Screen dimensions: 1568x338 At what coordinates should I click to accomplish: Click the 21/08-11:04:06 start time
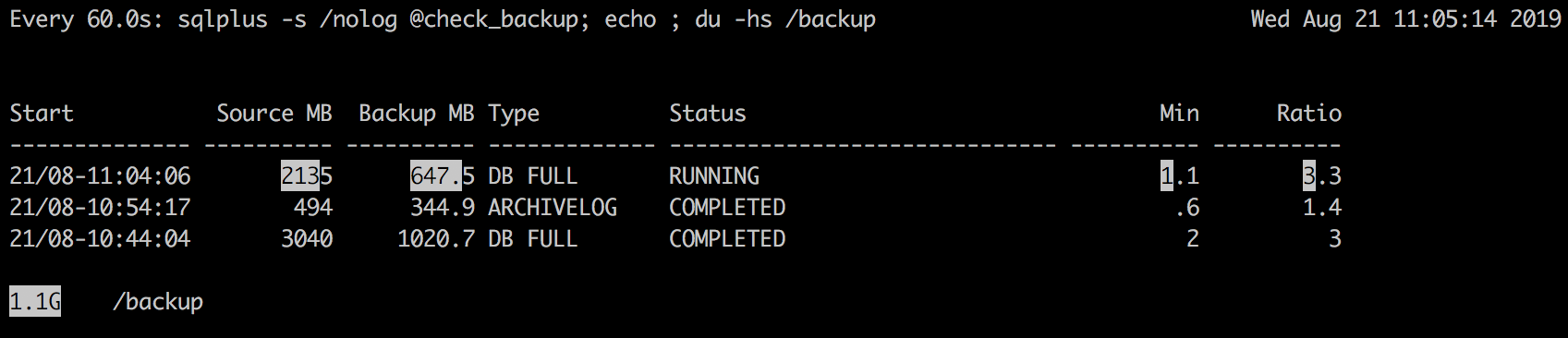(100, 175)
